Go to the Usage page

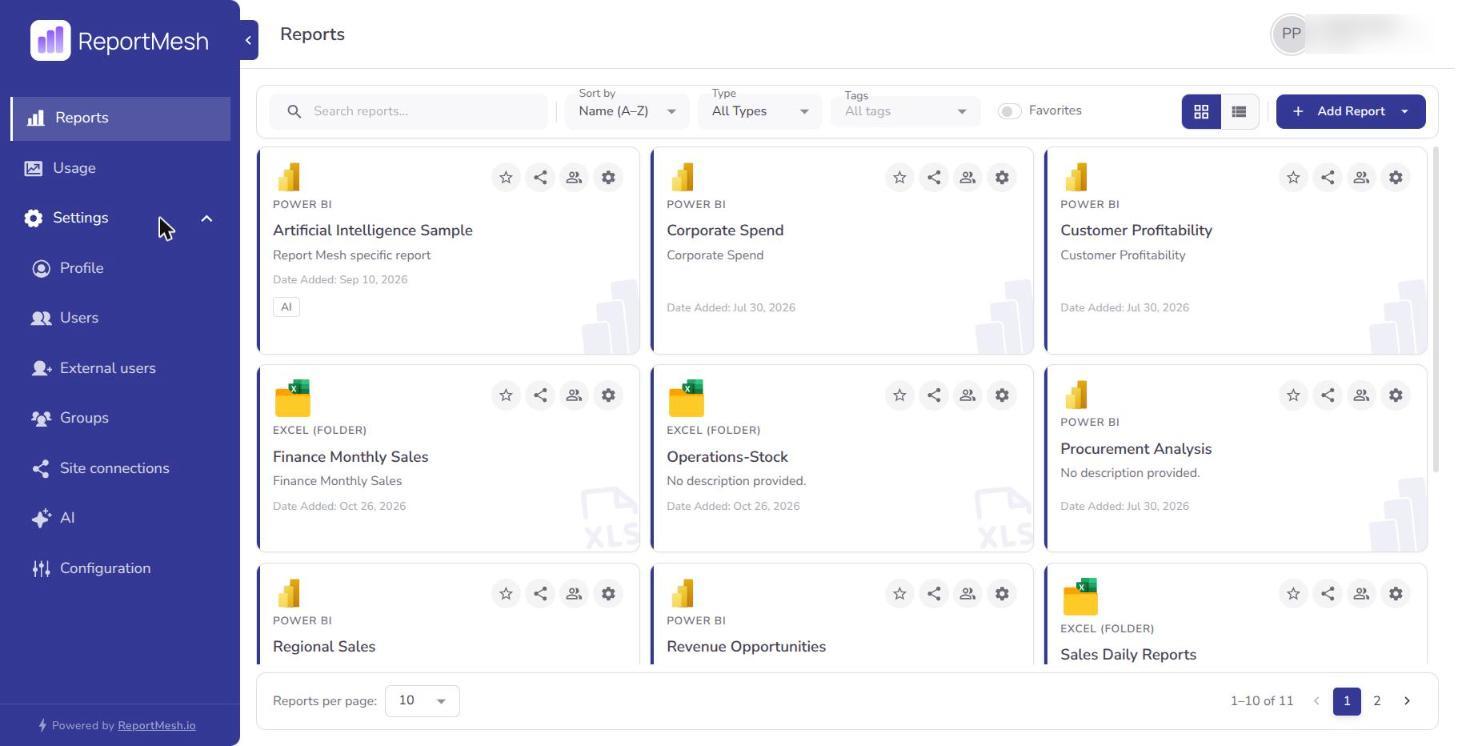tap(120, 168)
